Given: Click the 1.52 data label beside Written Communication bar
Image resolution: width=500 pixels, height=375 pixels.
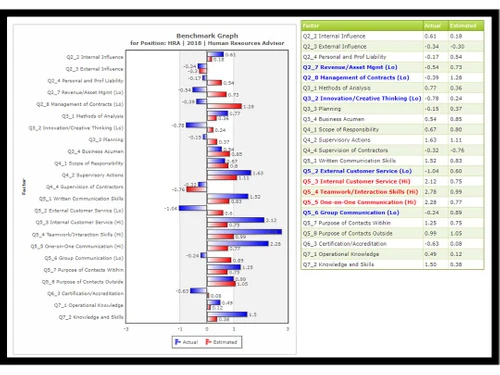Looking at the screenshot, I should (x=255, y=197).
